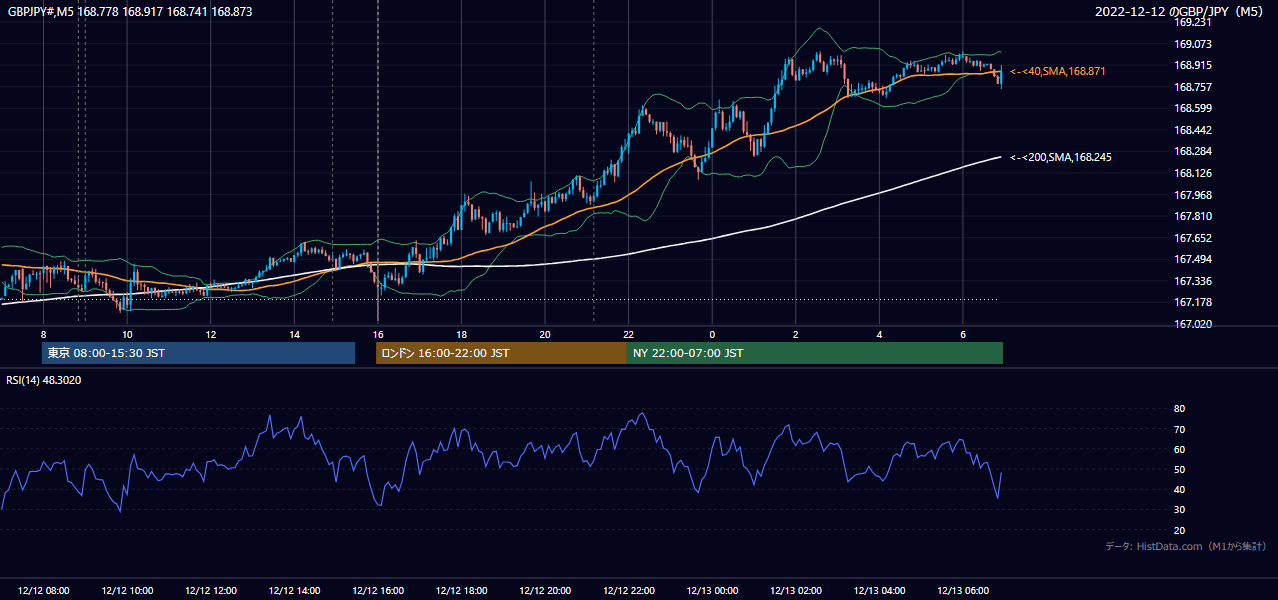Select the NY 22:00-07:00 JST session bar

[x=815, y=353]
